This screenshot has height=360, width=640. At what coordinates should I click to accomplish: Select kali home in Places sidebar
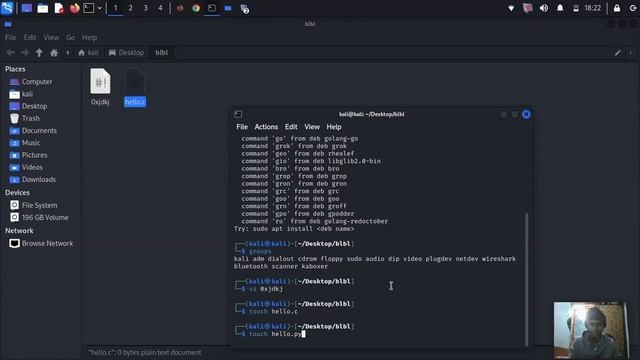point(27,94)
